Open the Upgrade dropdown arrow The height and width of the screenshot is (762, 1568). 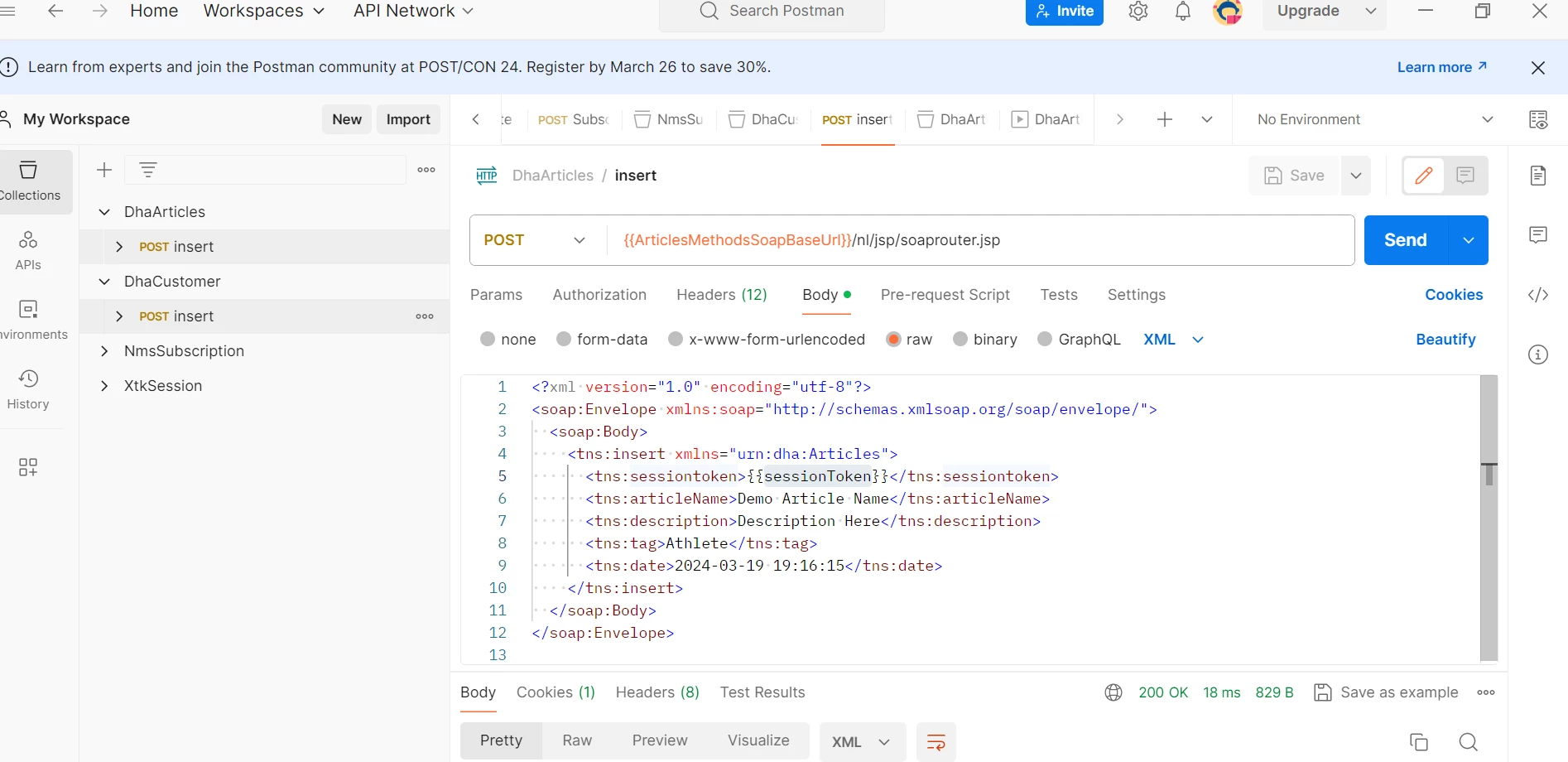point(1371,11)
